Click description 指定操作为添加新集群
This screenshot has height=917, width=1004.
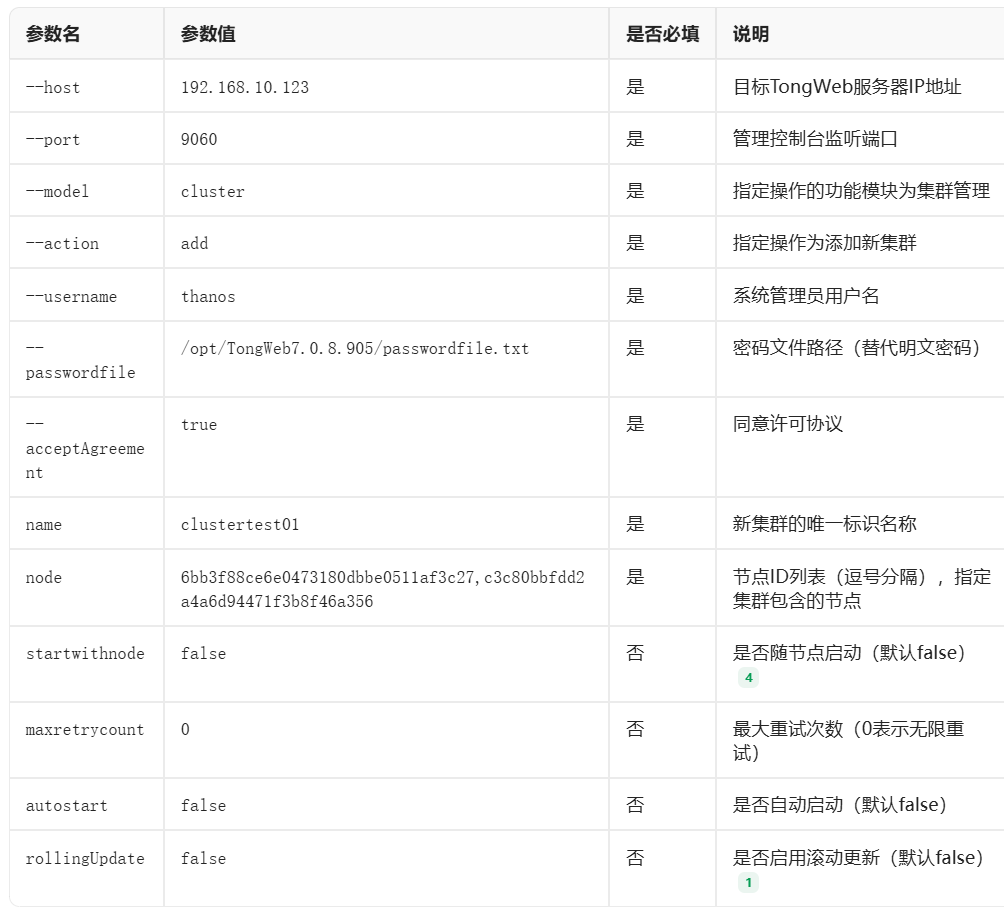coord(825,243)
